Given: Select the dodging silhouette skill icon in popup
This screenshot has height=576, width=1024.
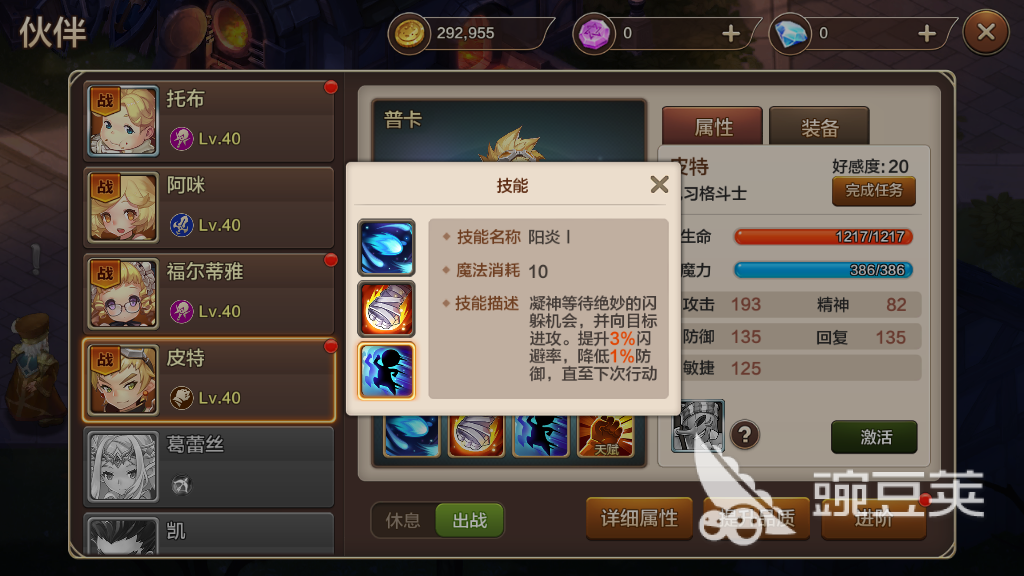Looking at the screenshot, I should (x=386, y=370).
